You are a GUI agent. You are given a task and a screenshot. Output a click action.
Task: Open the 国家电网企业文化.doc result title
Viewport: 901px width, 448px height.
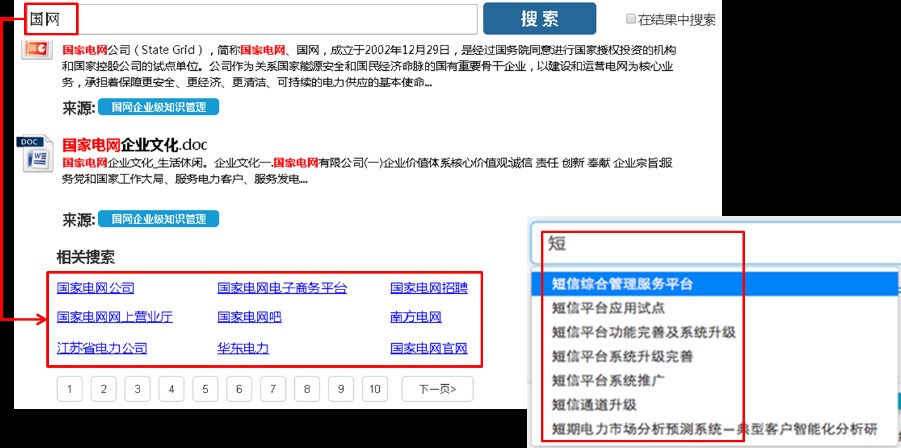pyautogui.click(x=134, y=145)
